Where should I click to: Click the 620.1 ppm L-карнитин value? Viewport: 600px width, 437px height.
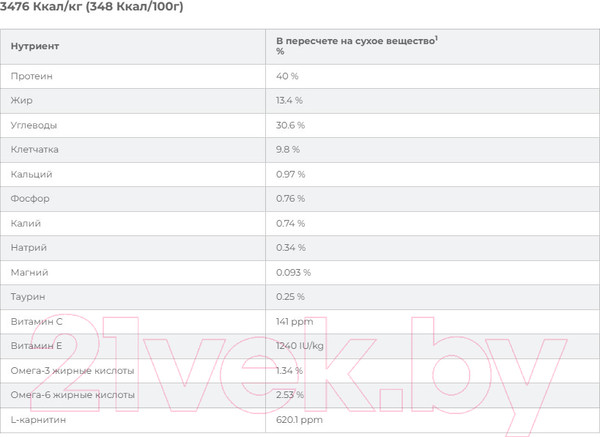click(299, 420)
